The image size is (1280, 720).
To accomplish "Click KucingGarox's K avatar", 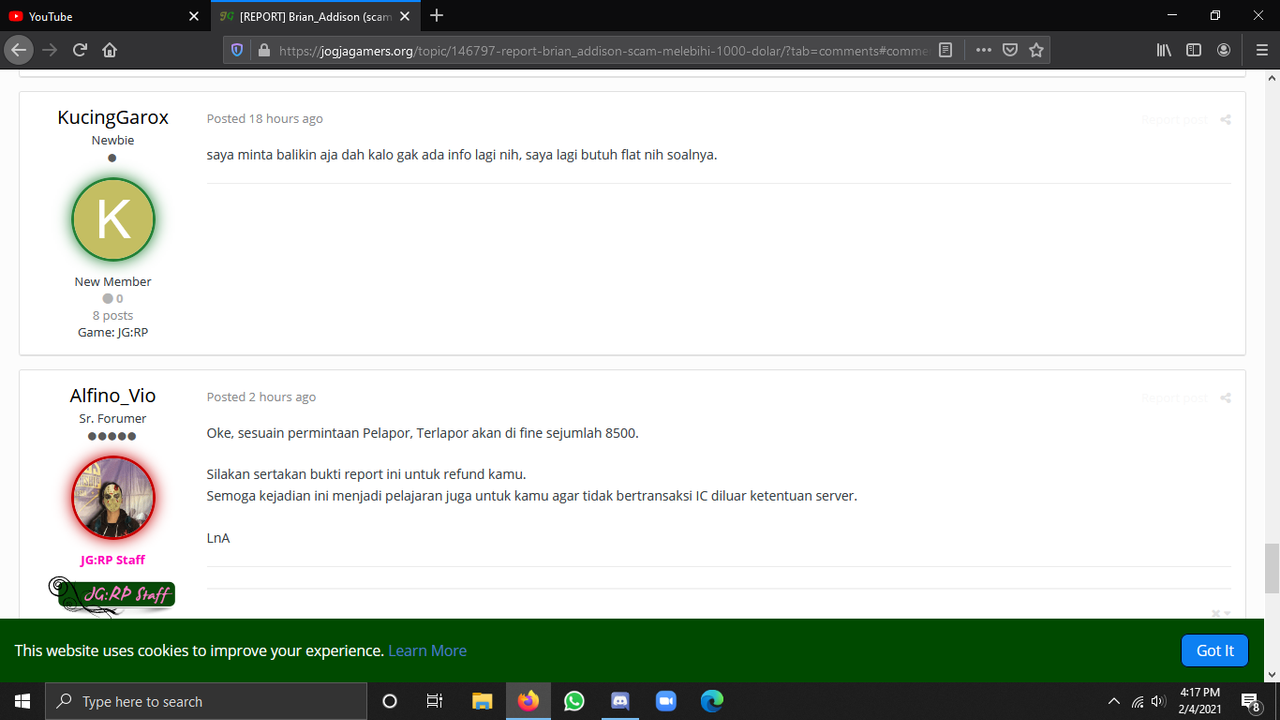I will pyautogui.click(x=113, y=220).
